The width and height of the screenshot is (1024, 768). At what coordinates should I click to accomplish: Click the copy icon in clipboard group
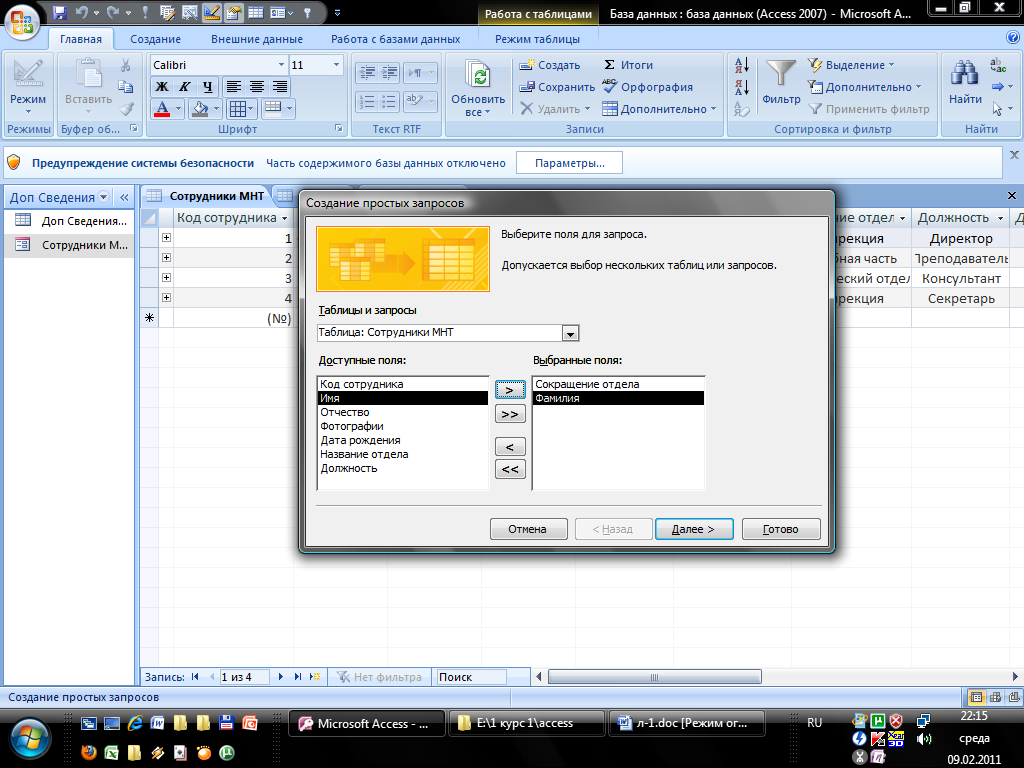click(125, 87)
